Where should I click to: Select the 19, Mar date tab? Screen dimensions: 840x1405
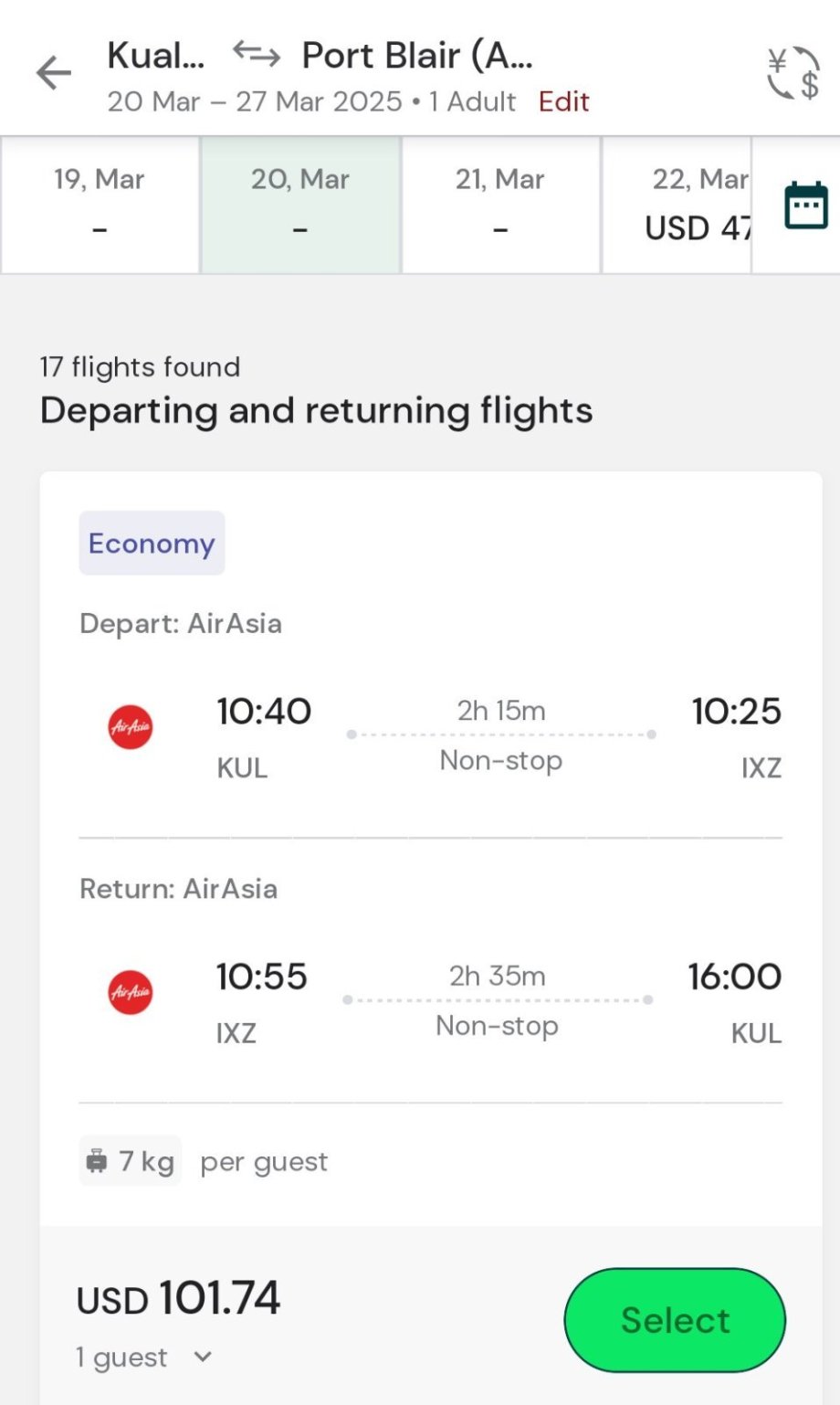click(100, 205)
